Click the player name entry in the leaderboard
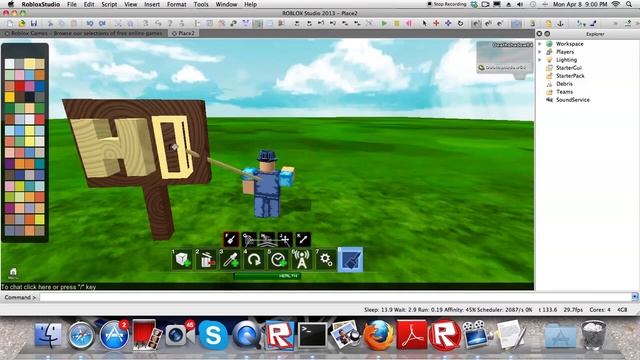640x360 pixels. [x=504, y=68]
